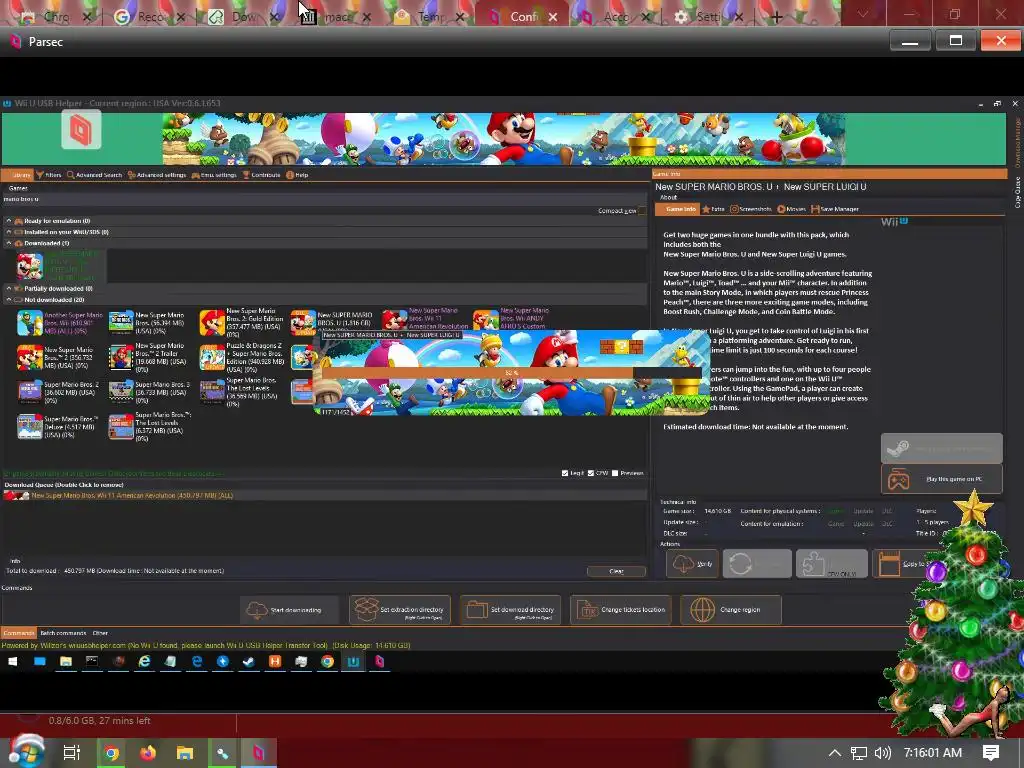Open Chrome in the remote taskbar
Screen dimensions: 1024x768
point(327,662)
